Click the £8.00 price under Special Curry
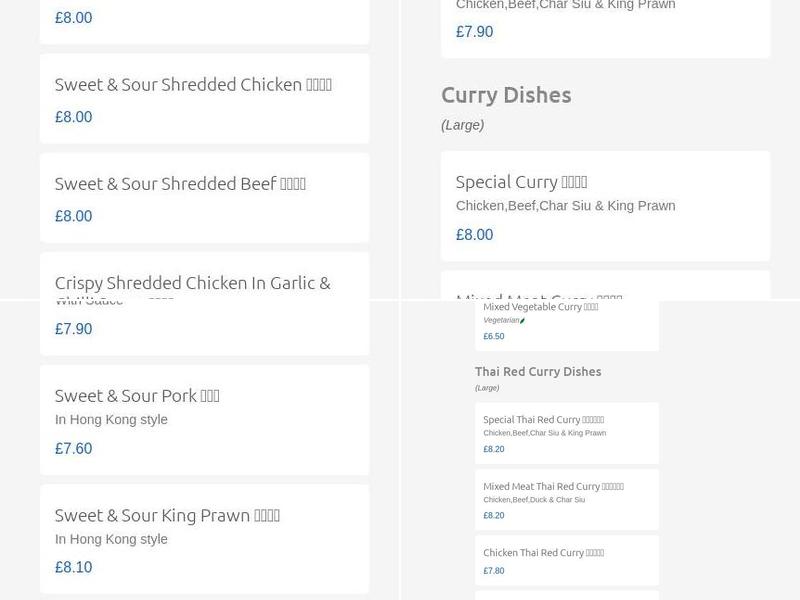Image resolution: width=800 pixels, height=600 pixels. click(473, 234)
